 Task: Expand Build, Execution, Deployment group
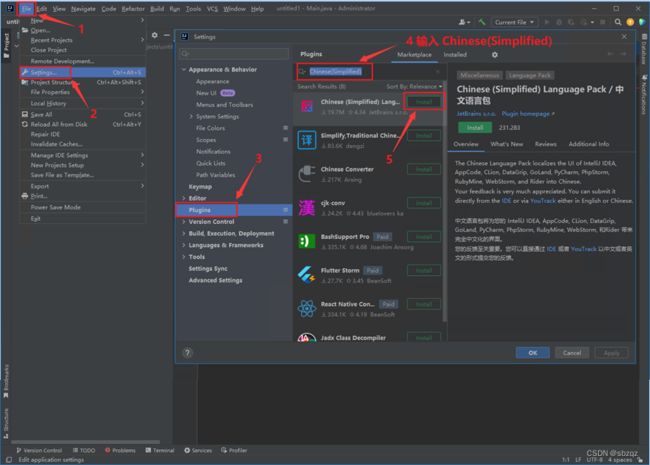(x=184, y=234)
